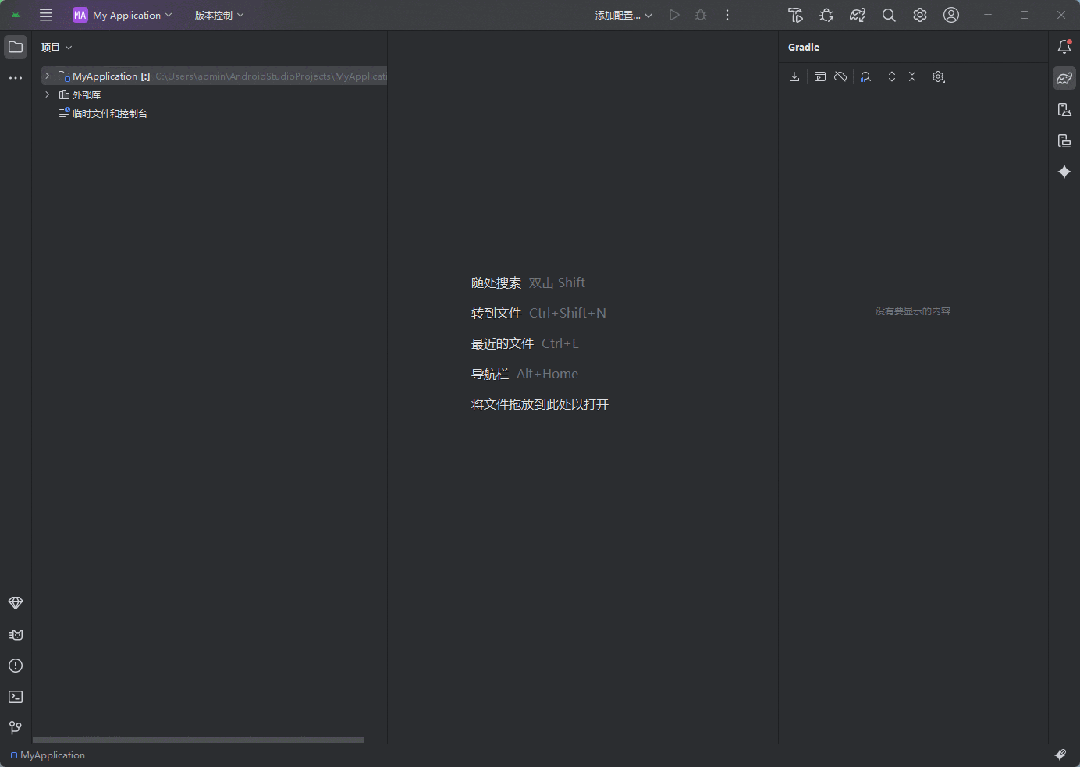Open the hamburger main menu
This screenshot has height=767, width=1080.
pos(45,15)
